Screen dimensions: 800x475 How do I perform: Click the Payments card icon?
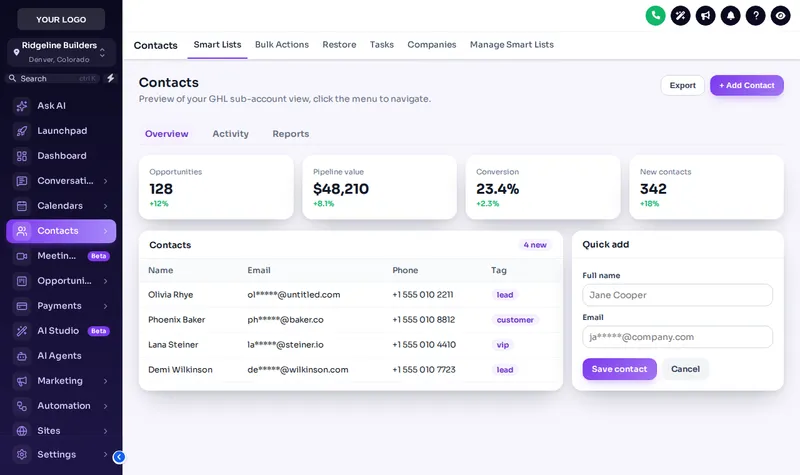(x=22, y=306)
